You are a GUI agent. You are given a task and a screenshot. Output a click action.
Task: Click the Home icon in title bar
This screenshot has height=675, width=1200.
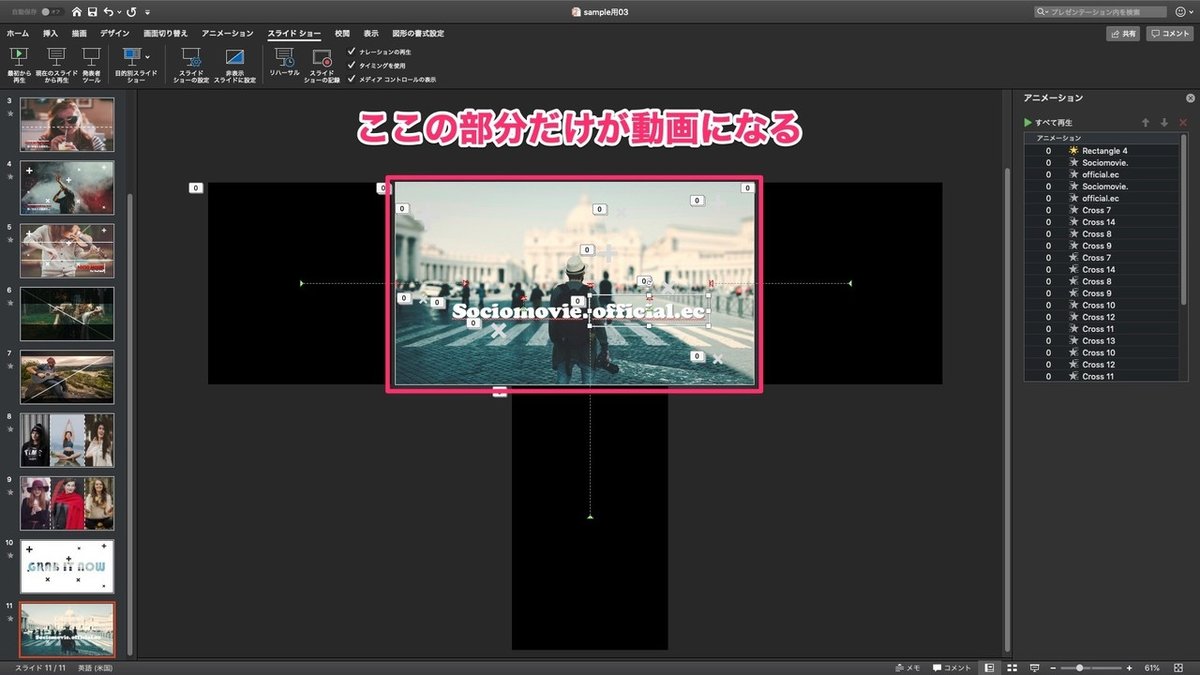click(77, 12)
